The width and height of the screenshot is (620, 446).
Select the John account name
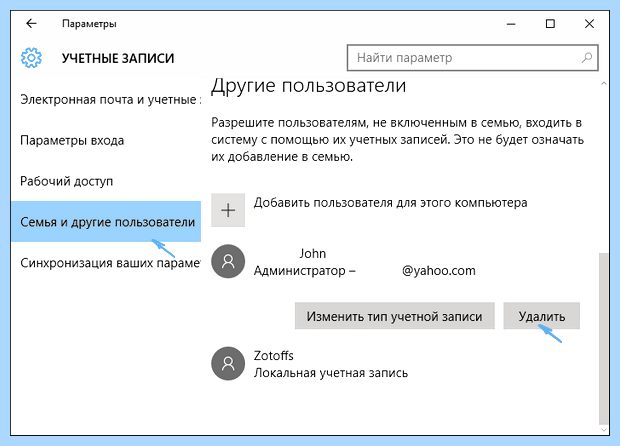pyautogui.click(x=313, y=253)
